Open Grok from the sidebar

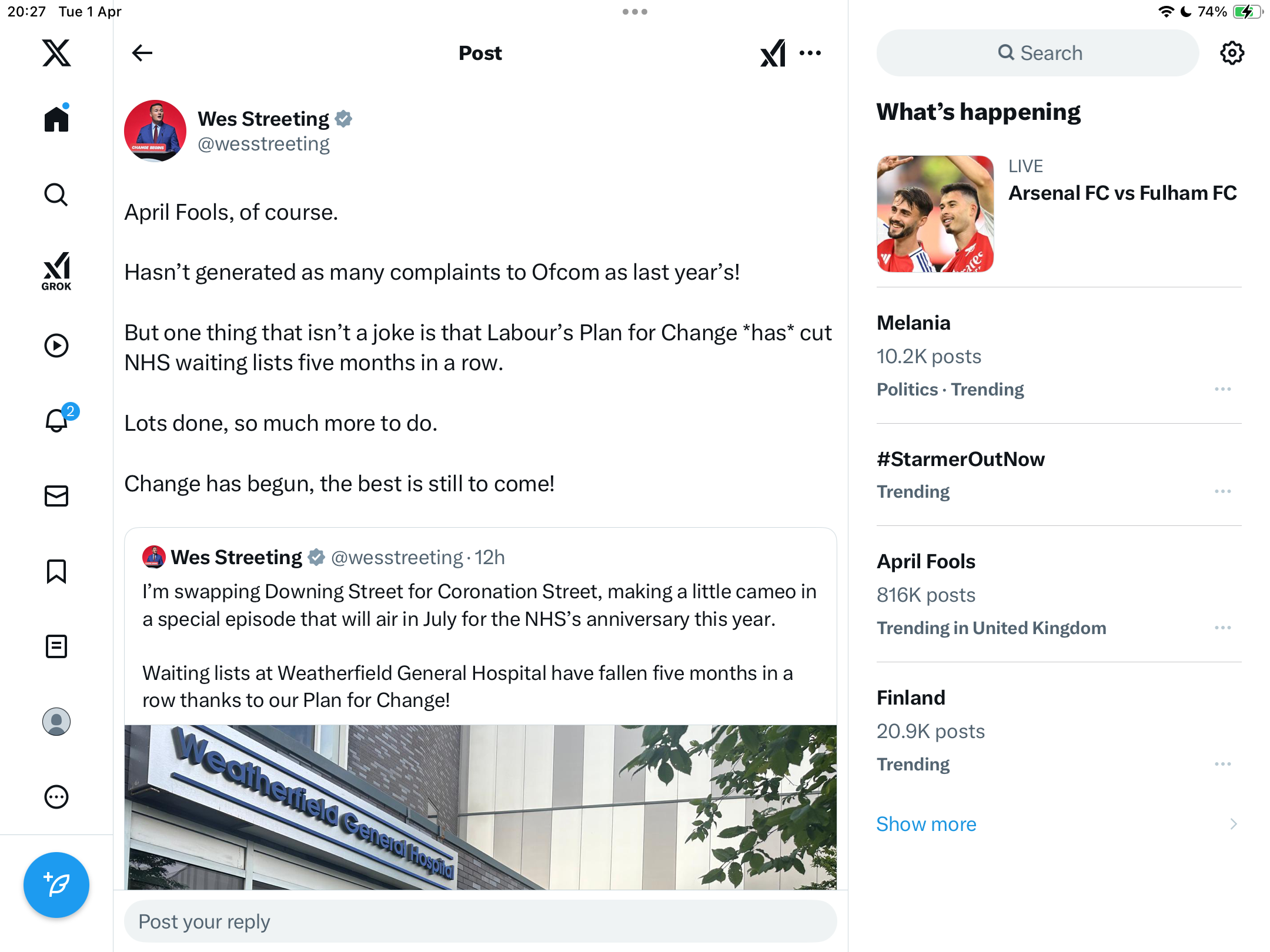(56, 271)
